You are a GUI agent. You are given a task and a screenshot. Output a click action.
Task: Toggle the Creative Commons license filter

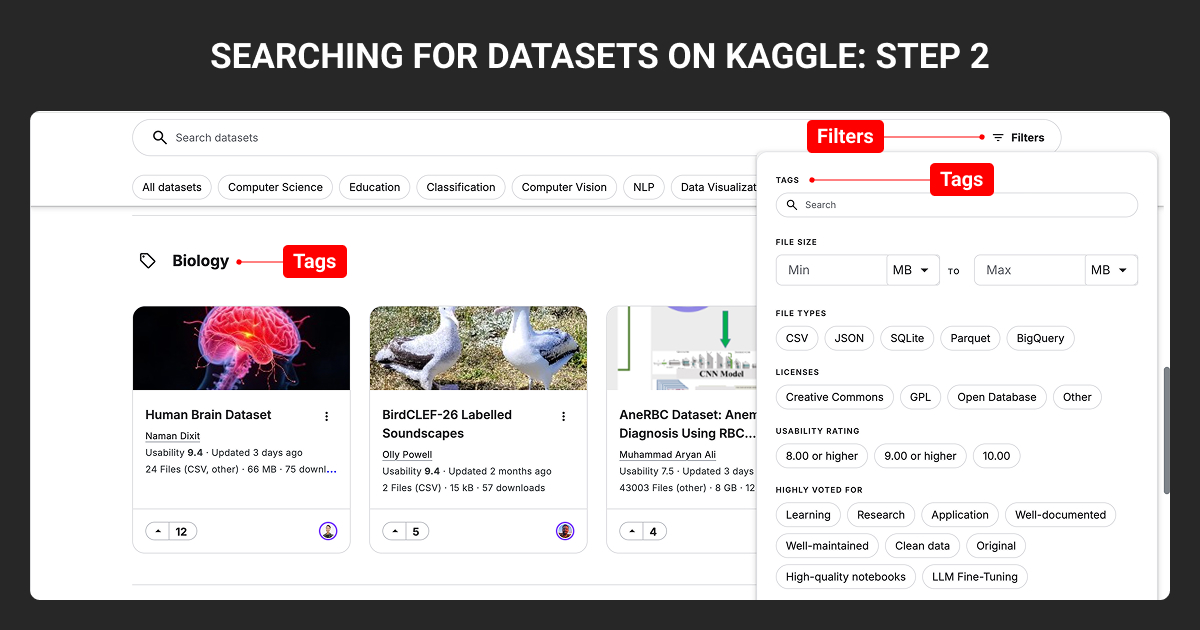(x=834, y=397)
